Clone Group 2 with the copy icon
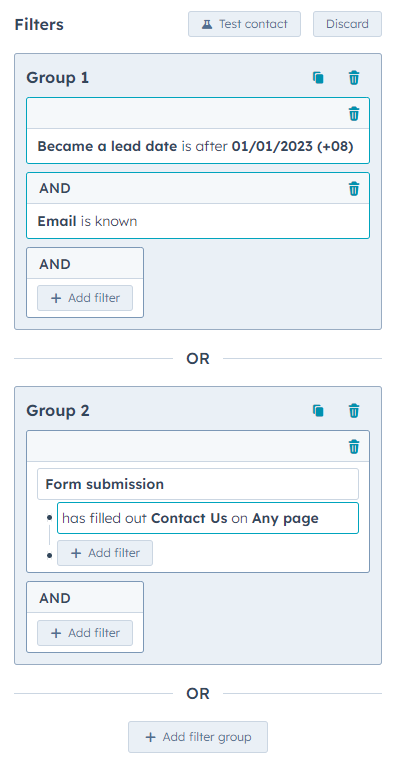The width and height of the screenshot is (394, 764). coord(318,411)
